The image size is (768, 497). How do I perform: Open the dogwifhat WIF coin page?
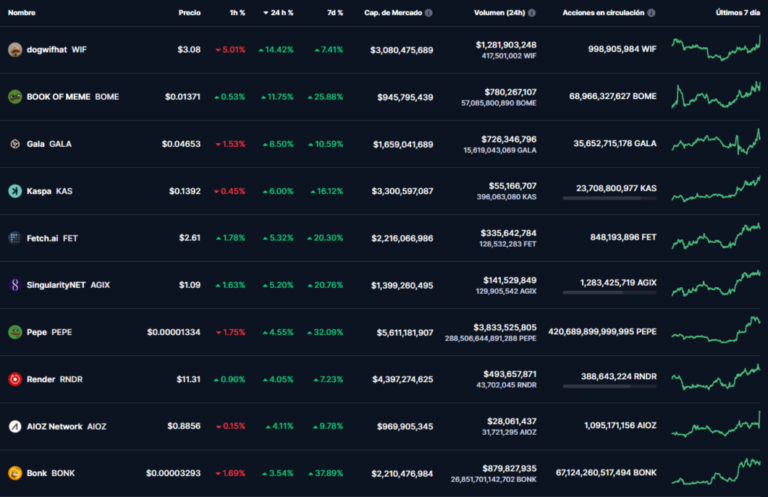[56, 49]
